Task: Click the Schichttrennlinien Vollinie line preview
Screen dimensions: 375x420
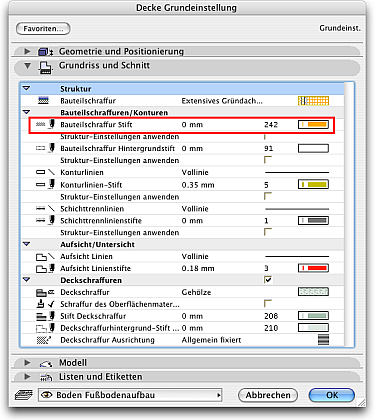Action: pos(297,209)
